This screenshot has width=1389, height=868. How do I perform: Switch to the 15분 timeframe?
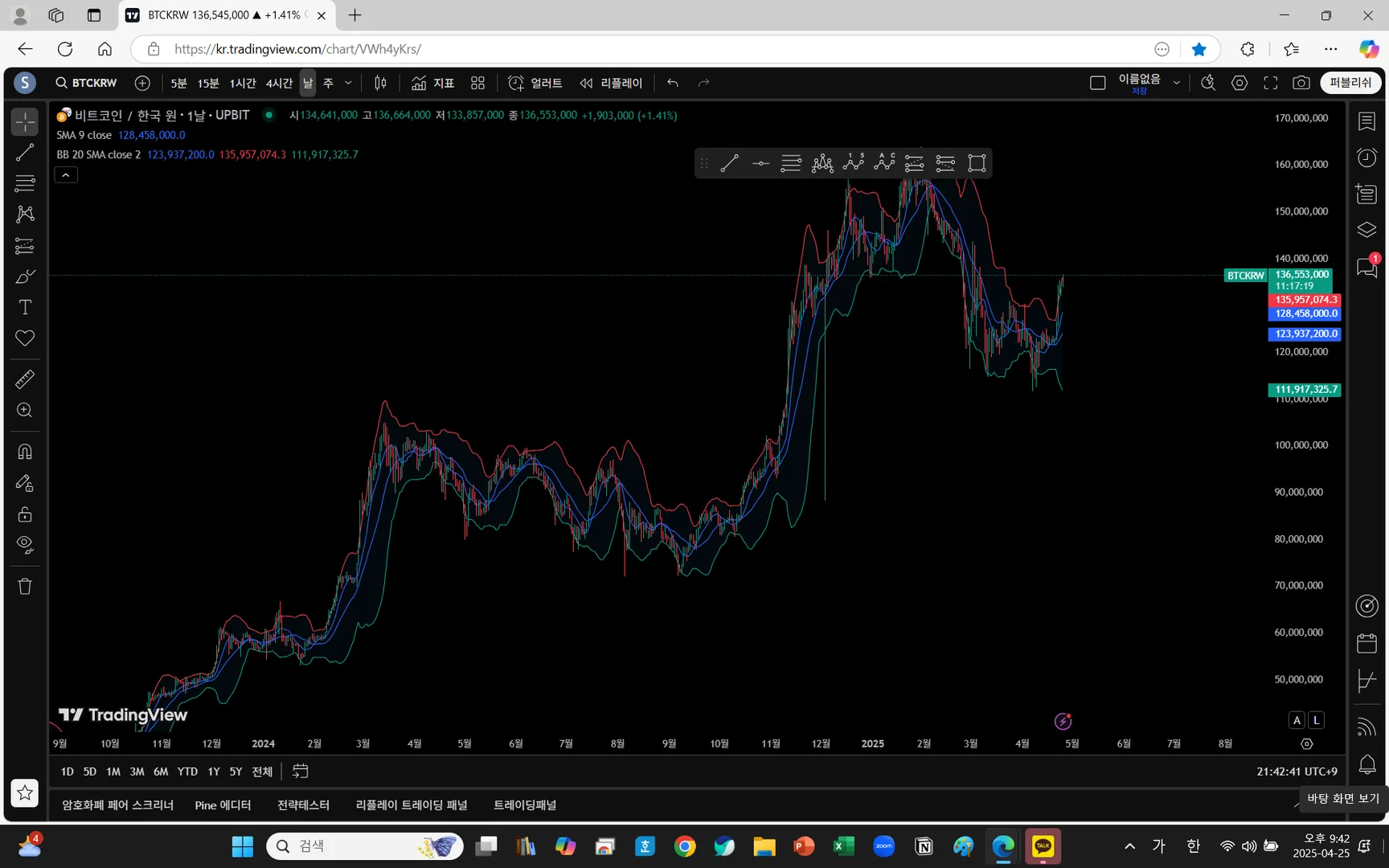tap(208, 83)
